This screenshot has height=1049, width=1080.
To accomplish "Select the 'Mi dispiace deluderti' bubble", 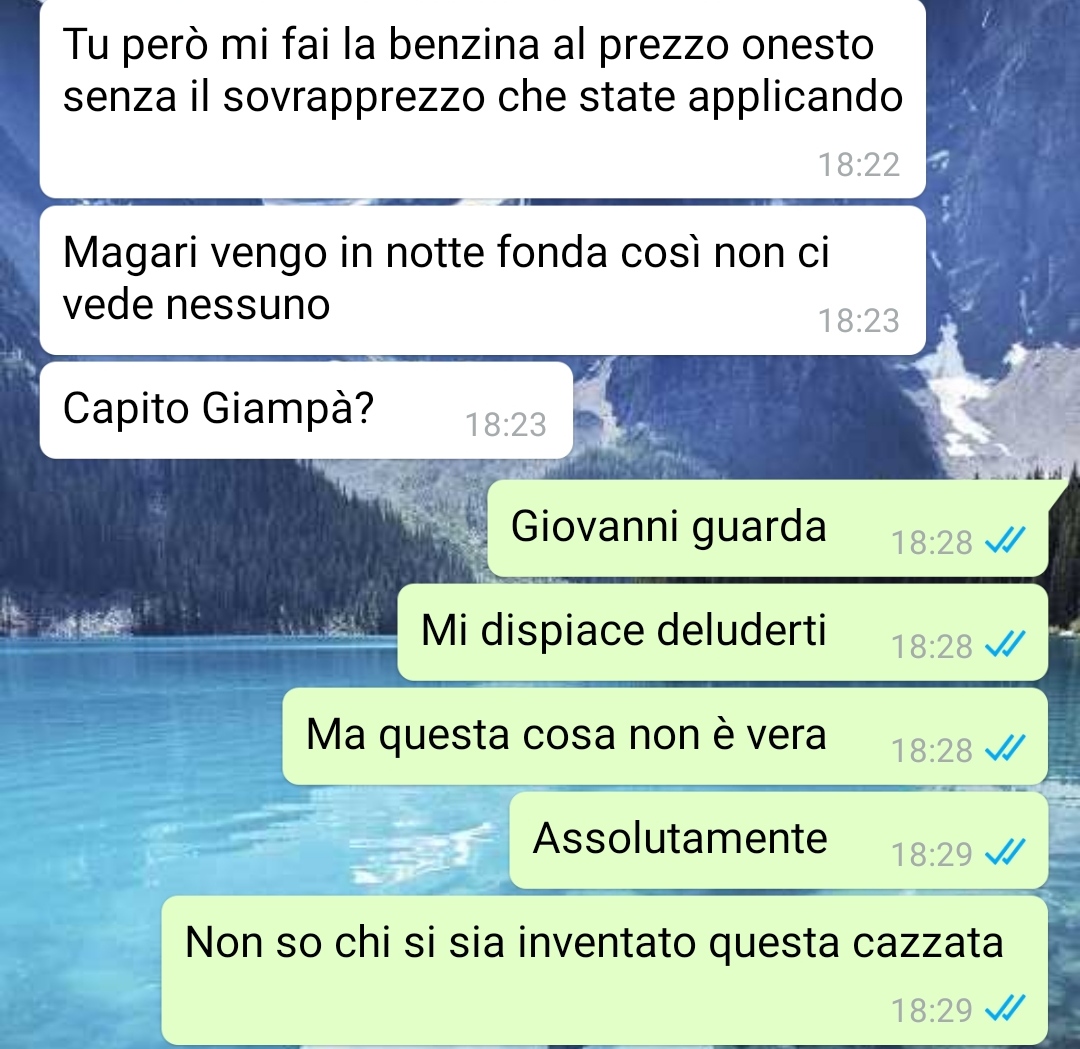I will [723, 632].
